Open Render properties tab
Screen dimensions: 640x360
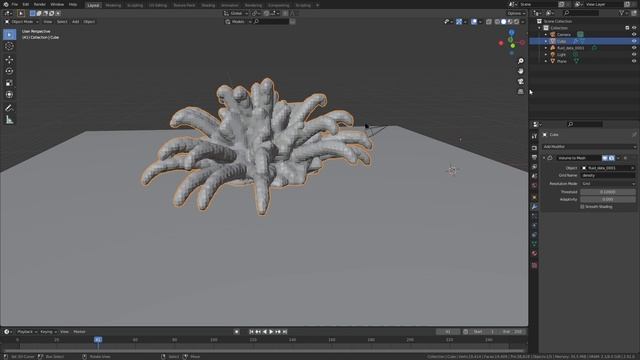point(534,148)
